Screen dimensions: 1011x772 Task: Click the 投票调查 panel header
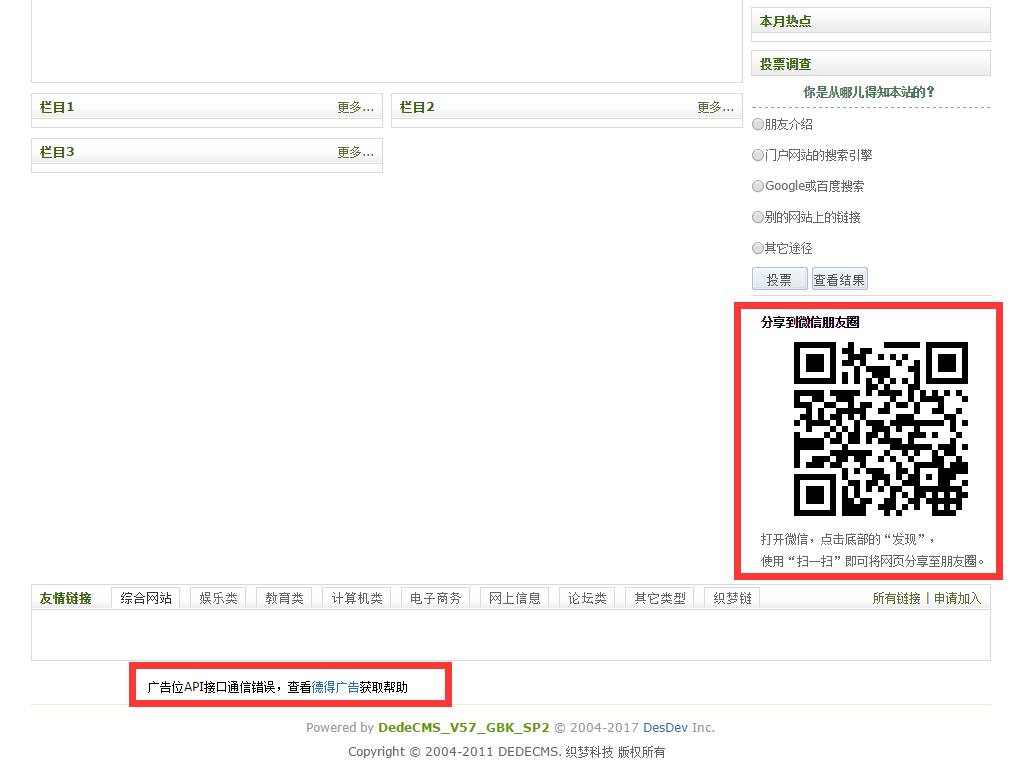870,64
